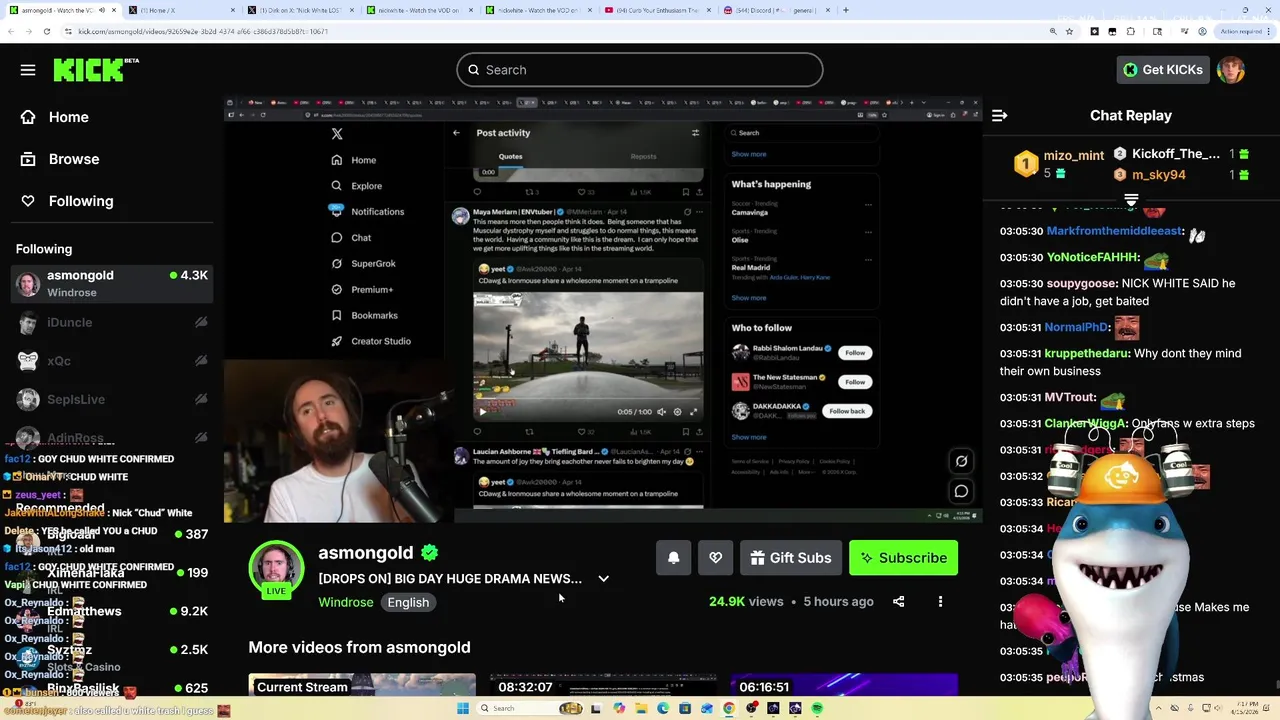Click the browser back arrow
The width and height of the screenshot is (1280, 720).
10,31
